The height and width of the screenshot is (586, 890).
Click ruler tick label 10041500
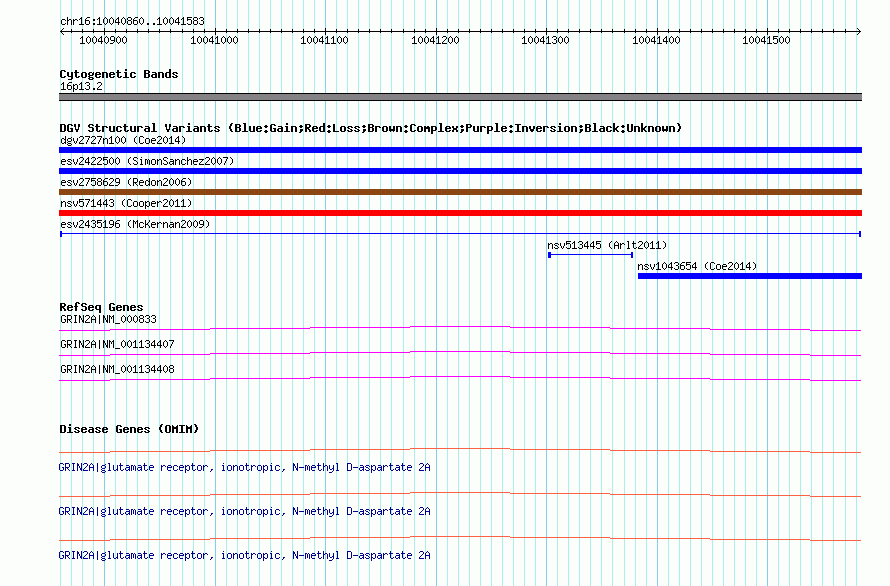pyautogui.click(x=766, y=40)
